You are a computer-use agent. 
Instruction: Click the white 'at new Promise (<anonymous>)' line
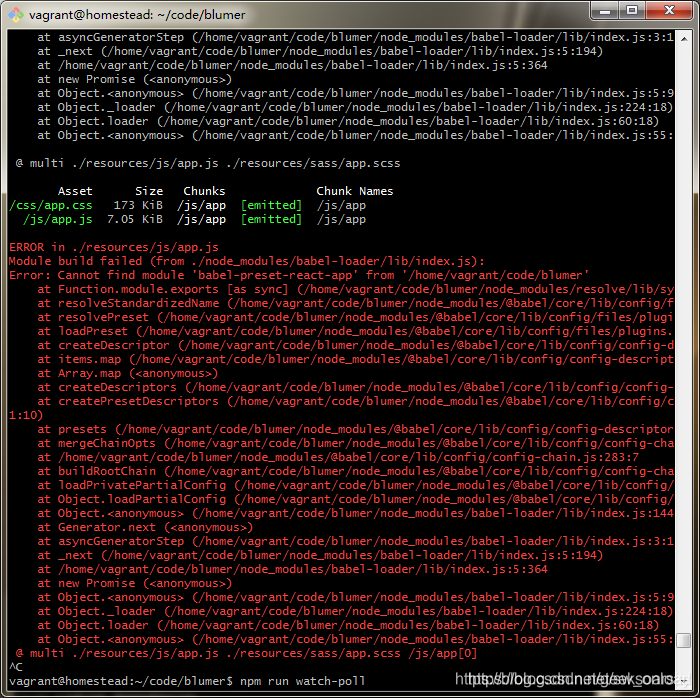[134, 79]
